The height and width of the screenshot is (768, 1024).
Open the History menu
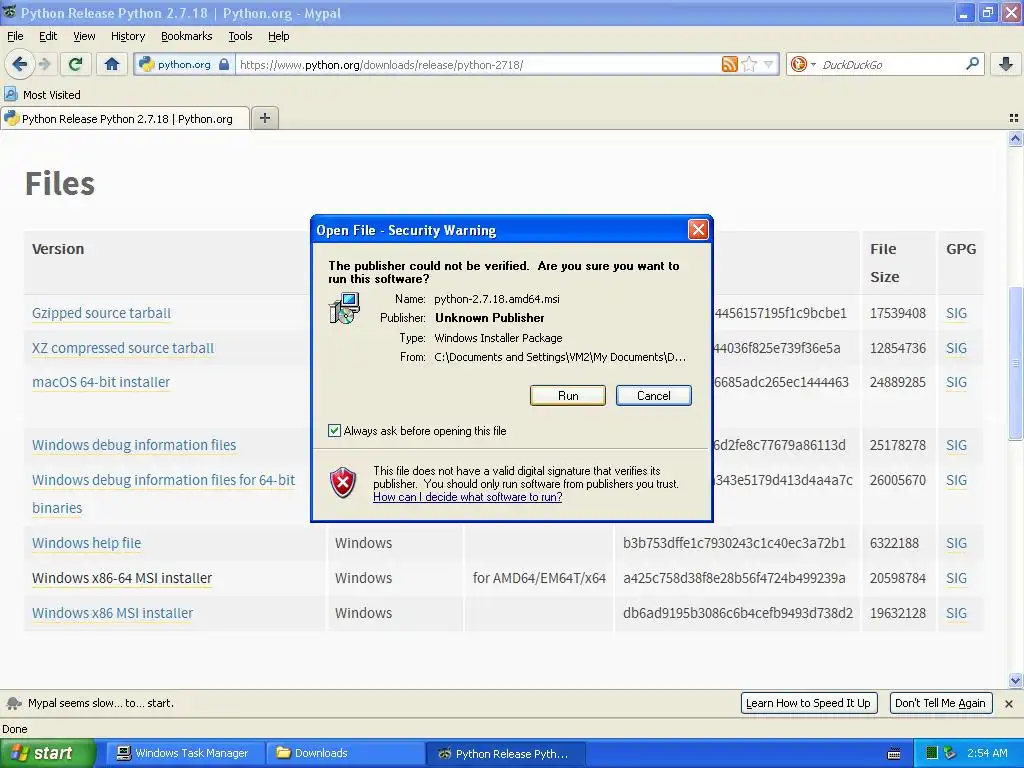coord(128,36)
